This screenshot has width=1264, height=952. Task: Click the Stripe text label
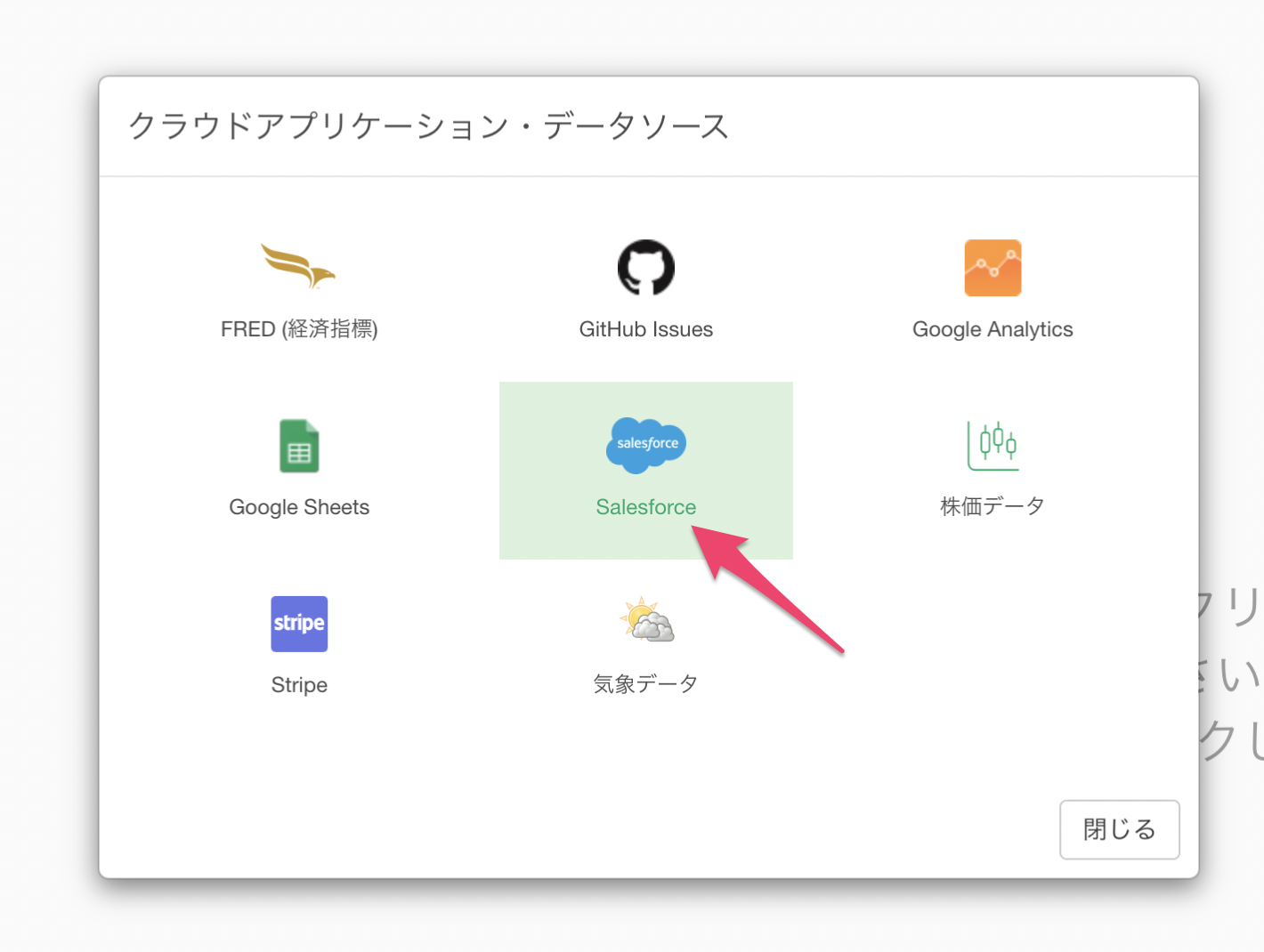coord(299,685)
